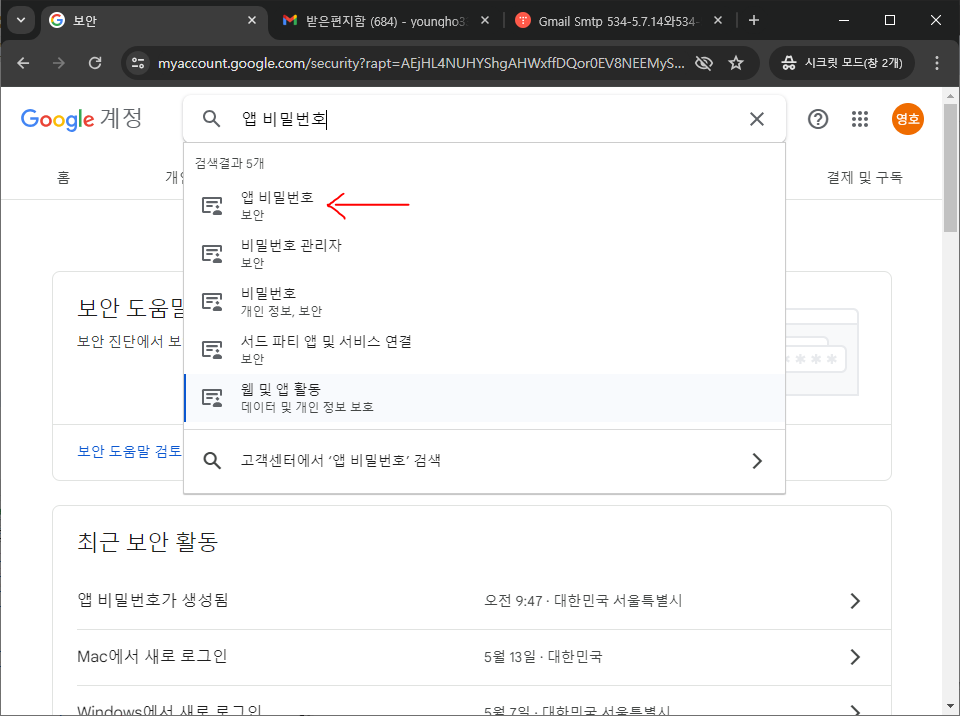Maximize the Chrome window

[x=890, y=20]
